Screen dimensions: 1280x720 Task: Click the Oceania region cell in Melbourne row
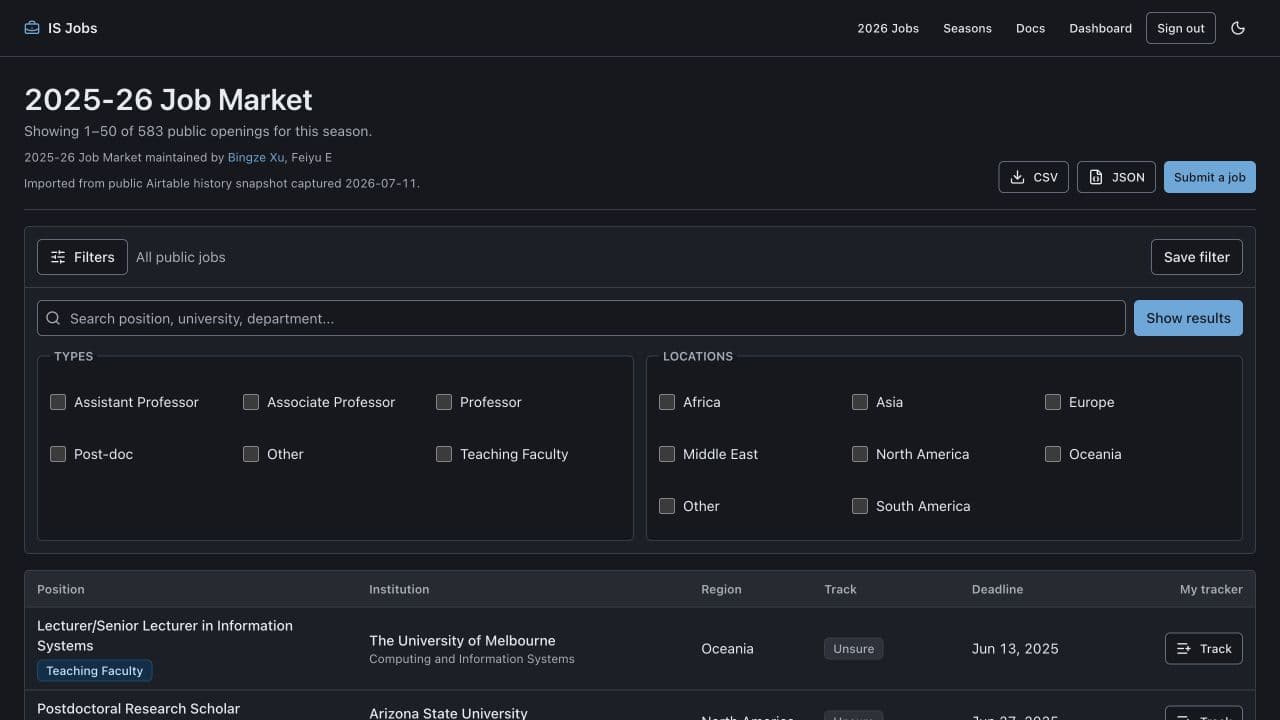[727, 649]
